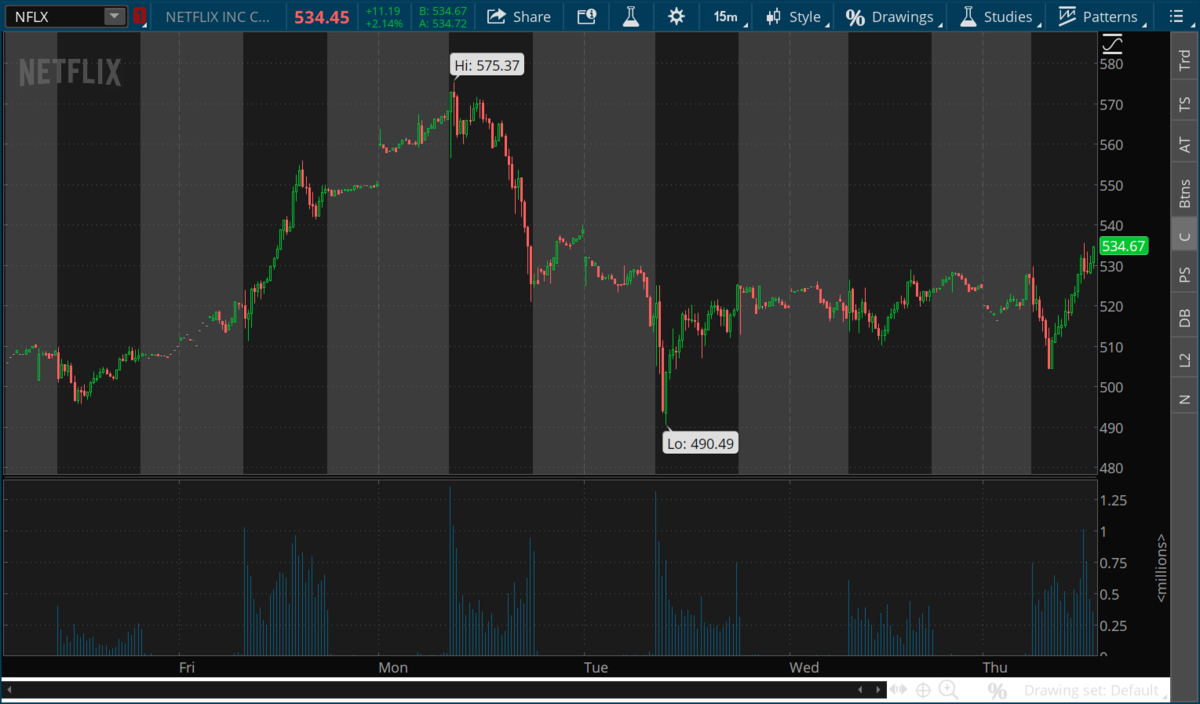Click the NFLX symbol input field

pyautogui.click(x=55, y=16)
